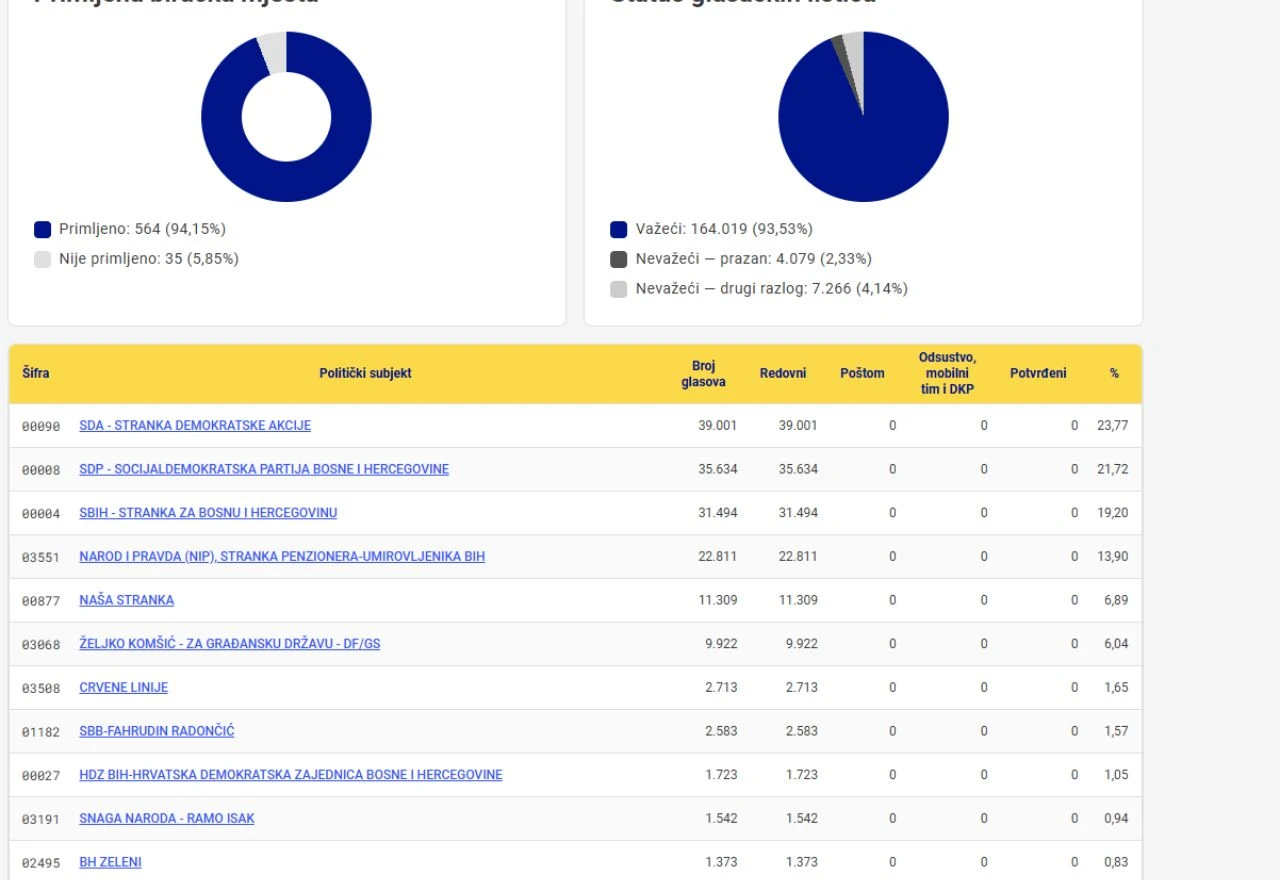This screenshot has height=880, width=1280.
Task: Click the blue Važeći legend swatch
Action: point(619,229)
